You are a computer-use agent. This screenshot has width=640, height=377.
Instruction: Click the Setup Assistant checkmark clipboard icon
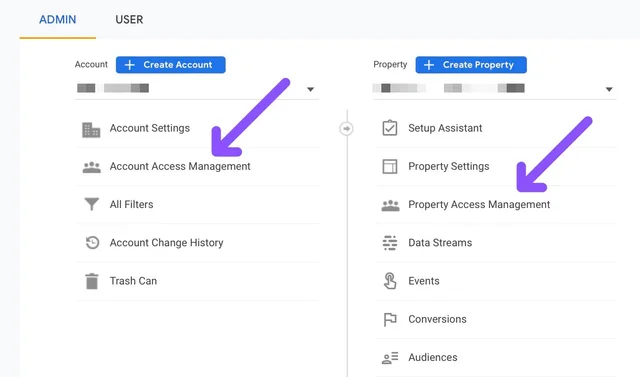[x=390, y=128]
